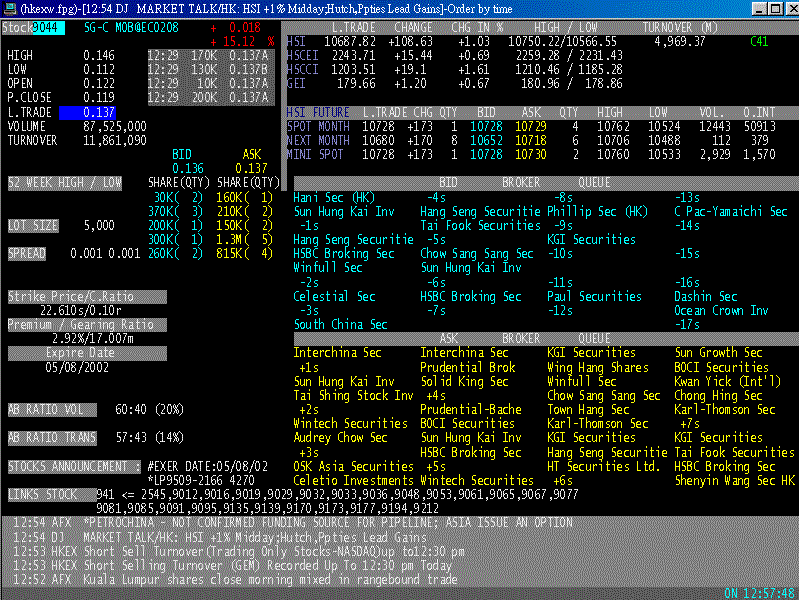Click the Expire Date header
The image size is (799, 600).
coord(87,353)
